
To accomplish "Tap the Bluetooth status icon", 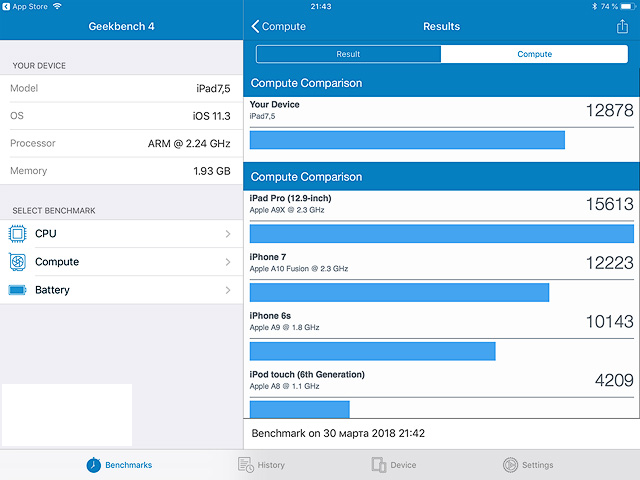I will tap(594, 6).
